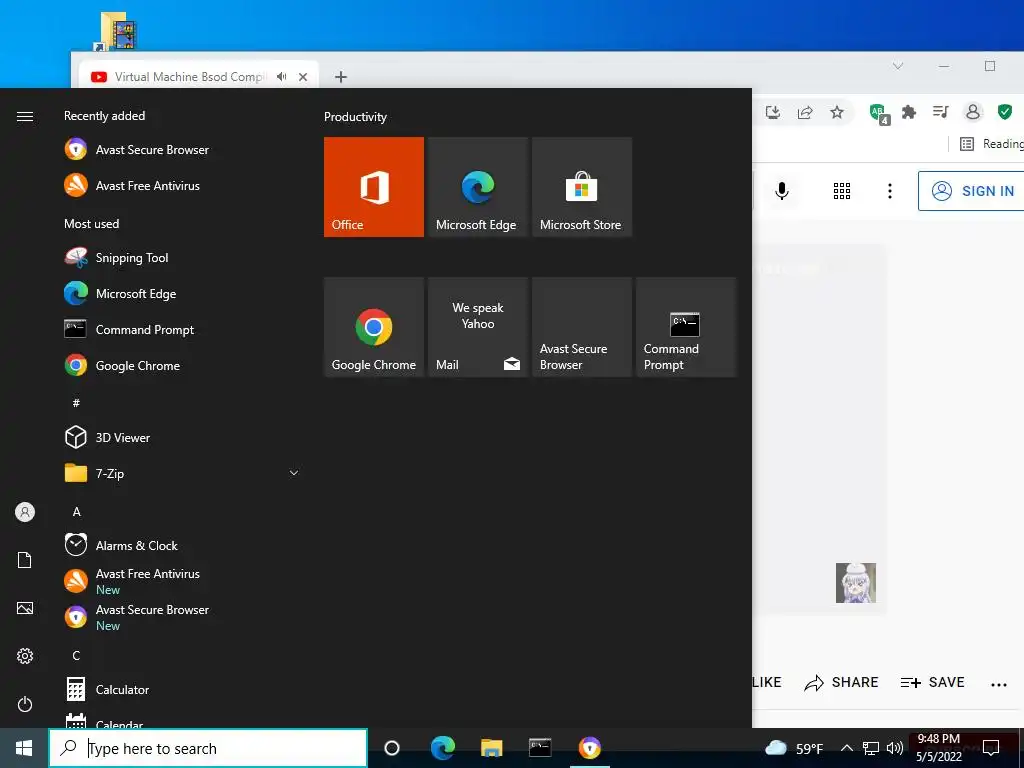This screenshot has height=768, width=1024.
Task: Click the YouTube SIGN IN button
Action: 973,191
